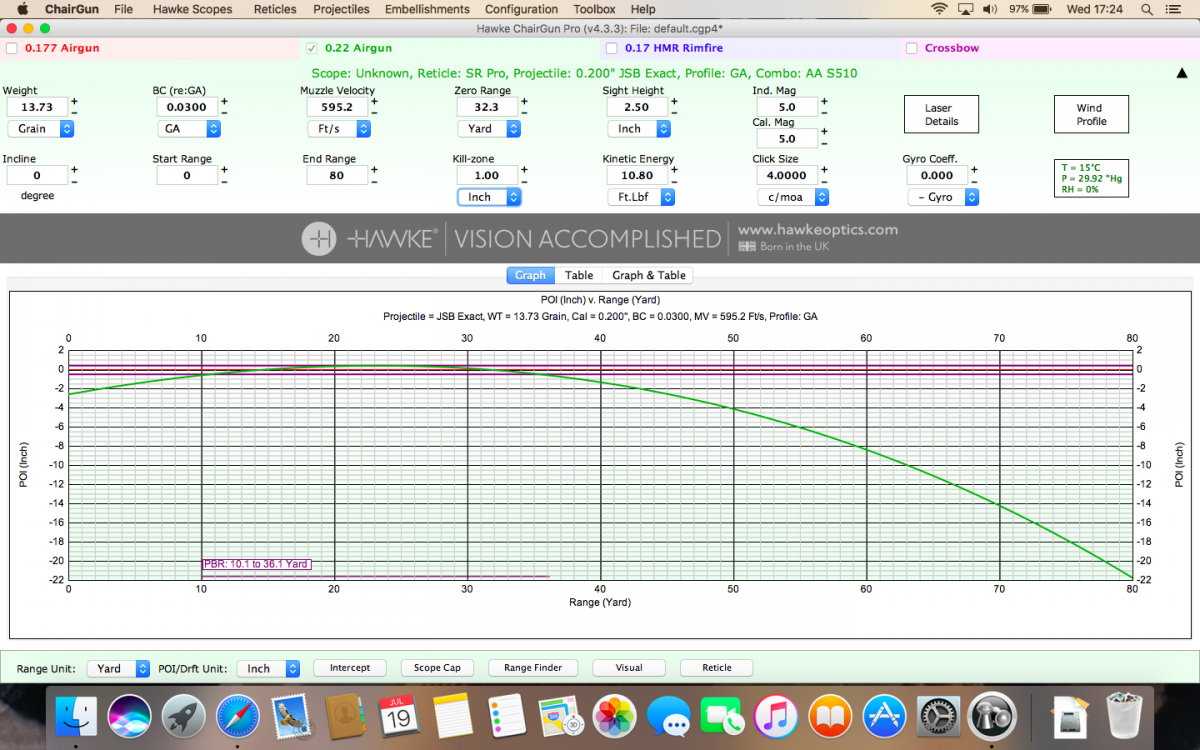
Task: Click the Visual button
Action: [629, 668]
